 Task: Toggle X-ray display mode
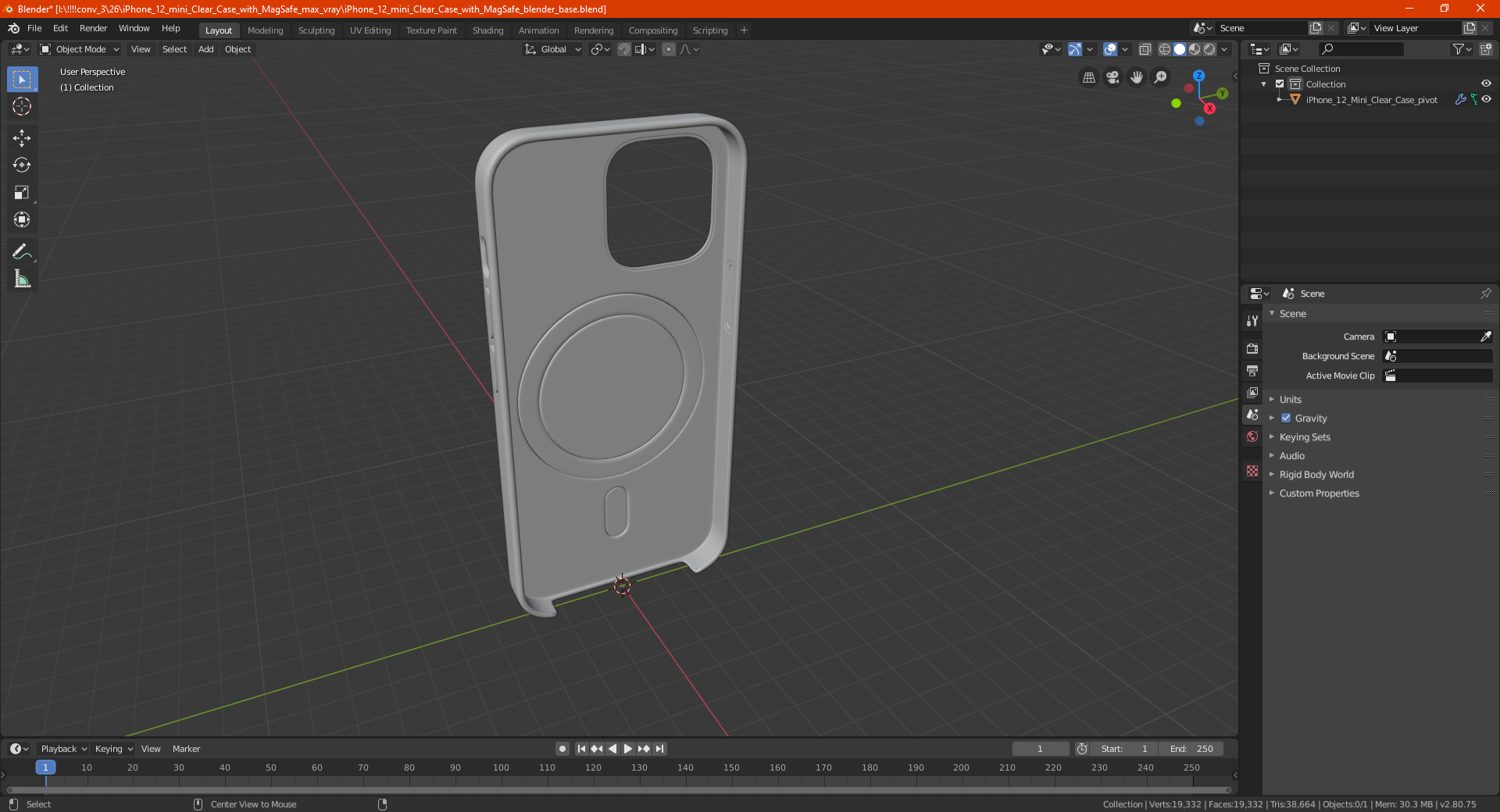point(1145,49)
